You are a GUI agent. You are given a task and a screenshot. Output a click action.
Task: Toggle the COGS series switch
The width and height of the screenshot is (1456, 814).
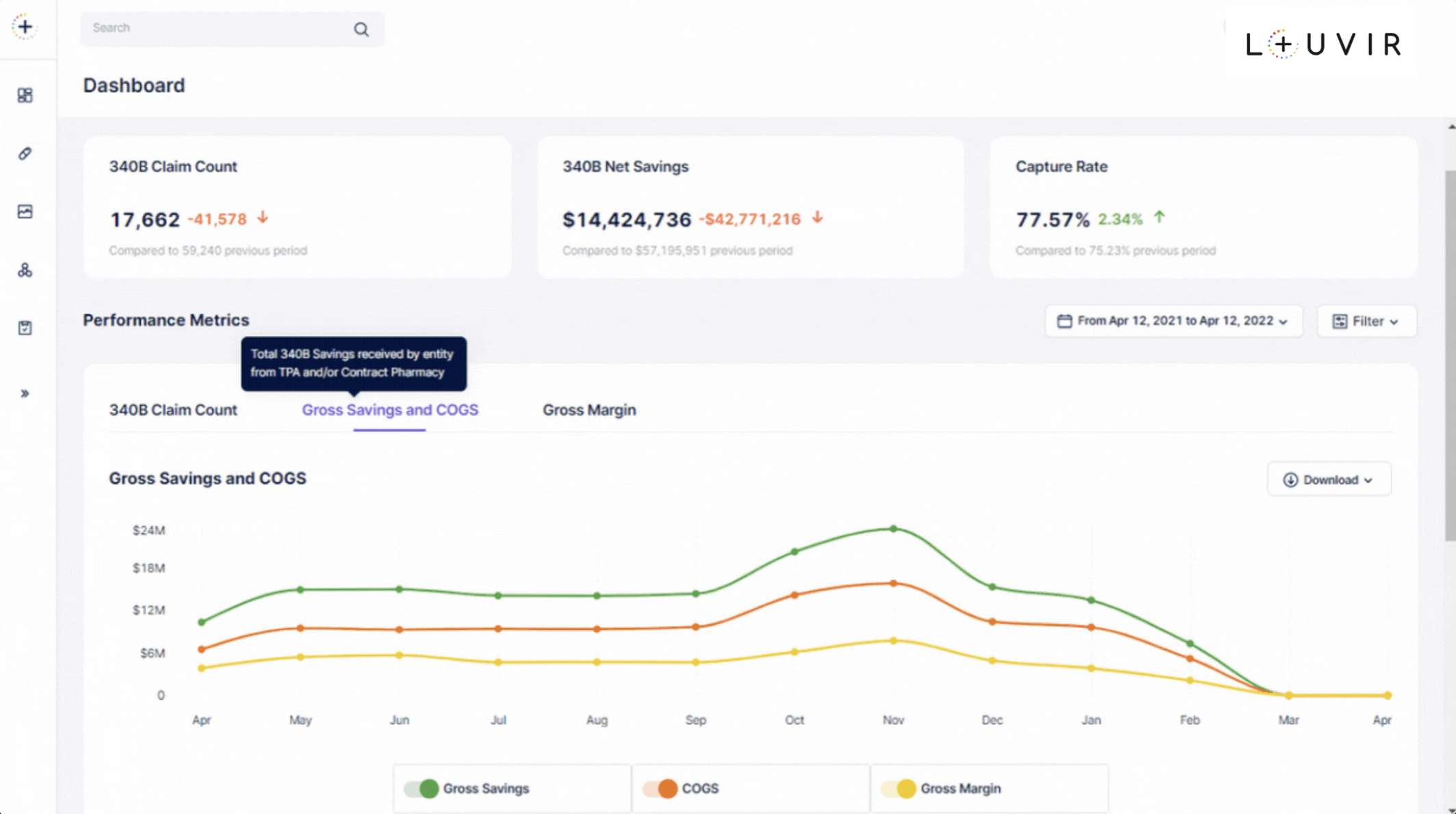[660, 789]
